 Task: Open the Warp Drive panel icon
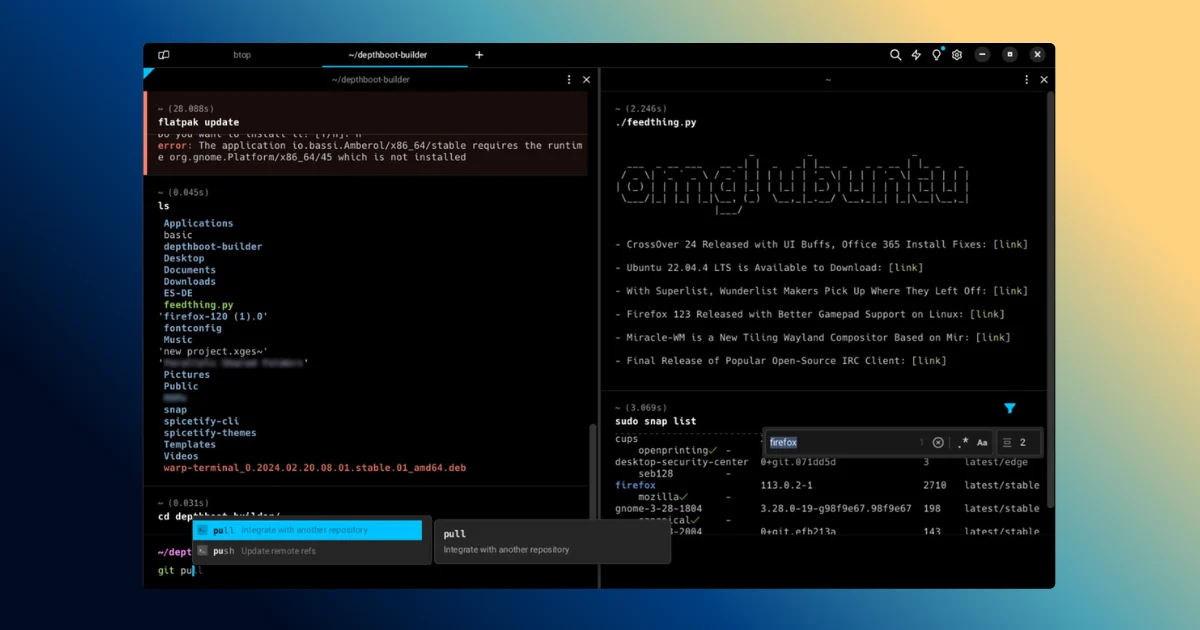point(163,55)
